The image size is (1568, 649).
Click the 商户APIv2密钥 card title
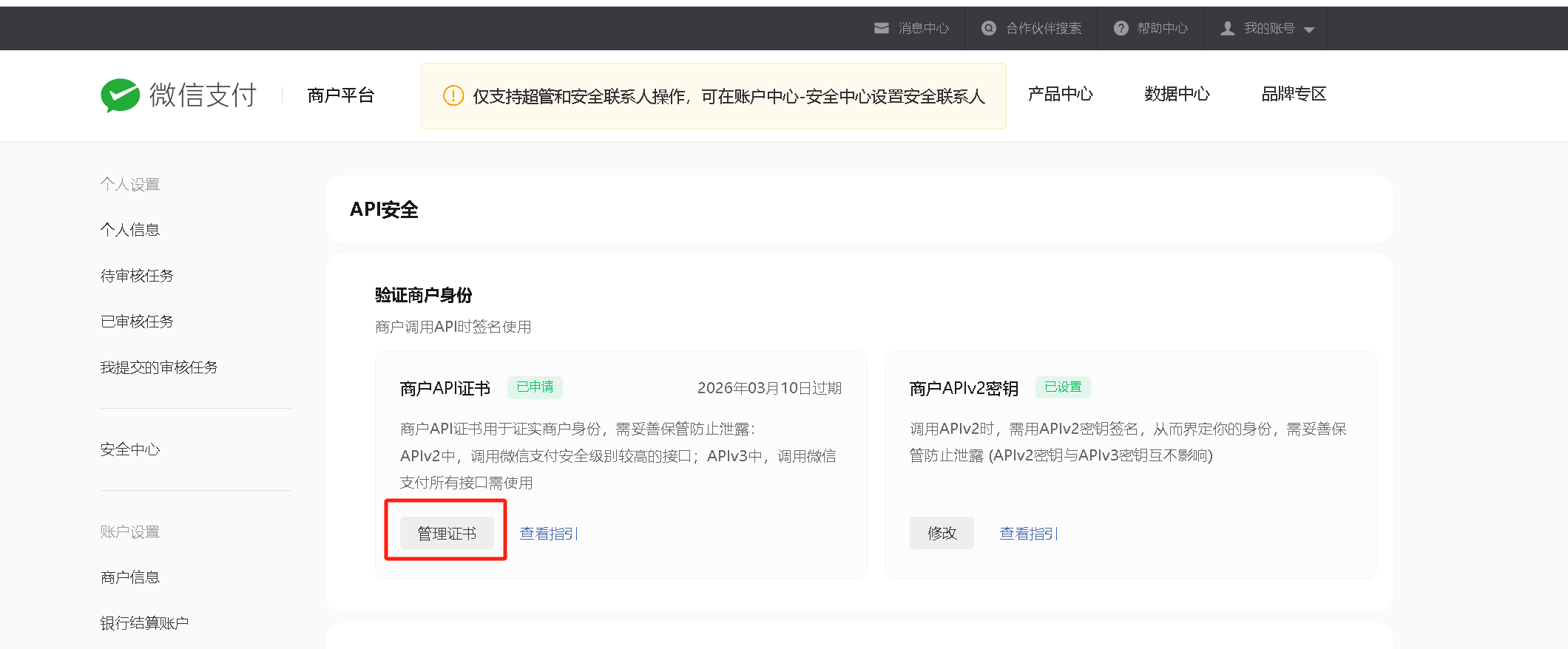[x=964, y=389]
